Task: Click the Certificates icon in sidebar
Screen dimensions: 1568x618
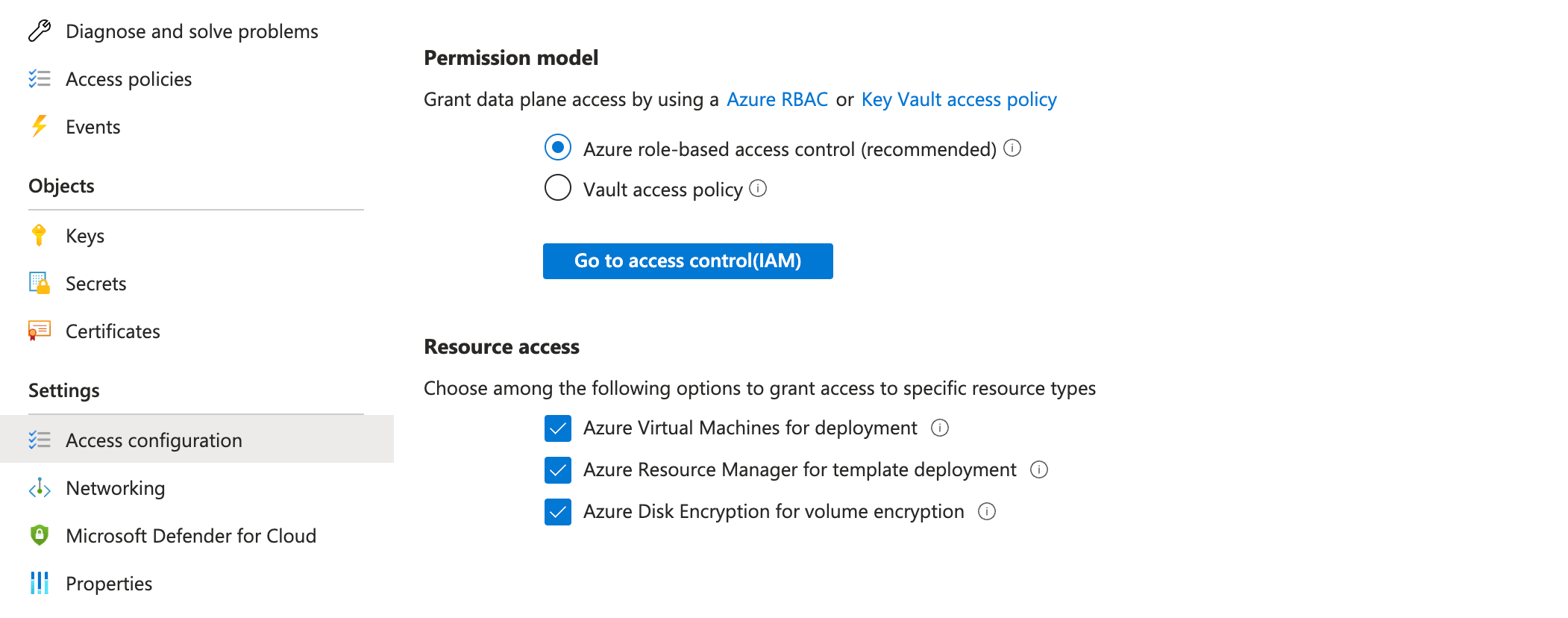Action: pyautogui.click(x=39, y=331)
